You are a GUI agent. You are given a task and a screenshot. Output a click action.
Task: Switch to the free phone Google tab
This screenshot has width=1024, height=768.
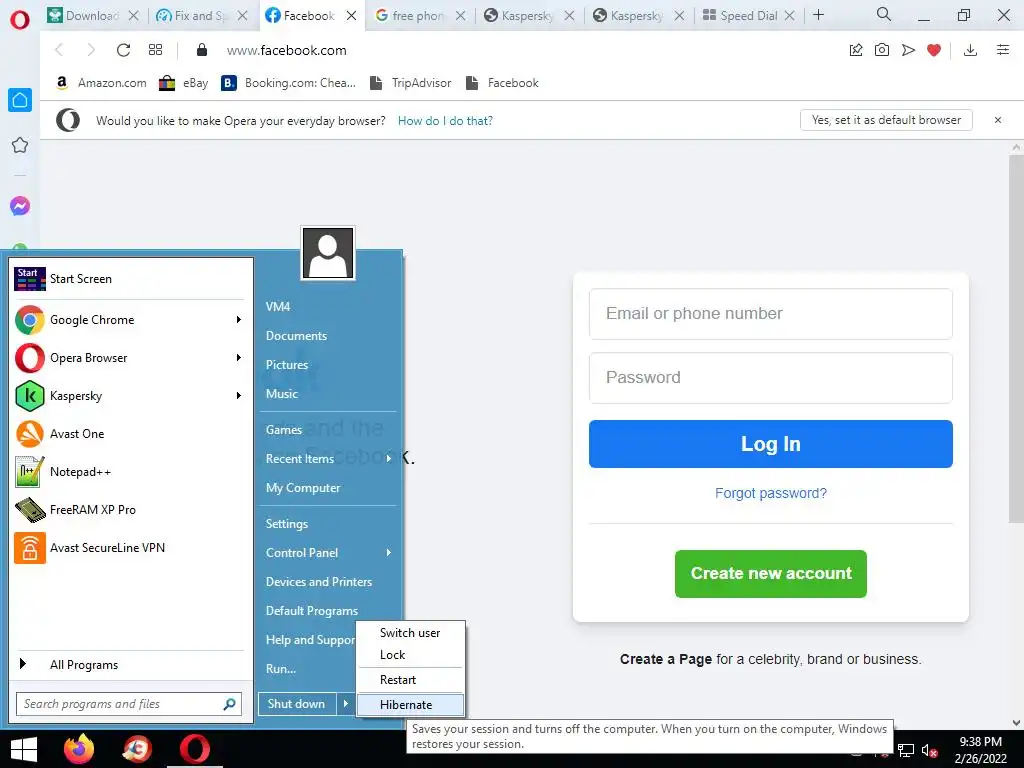tap(418, 16)
